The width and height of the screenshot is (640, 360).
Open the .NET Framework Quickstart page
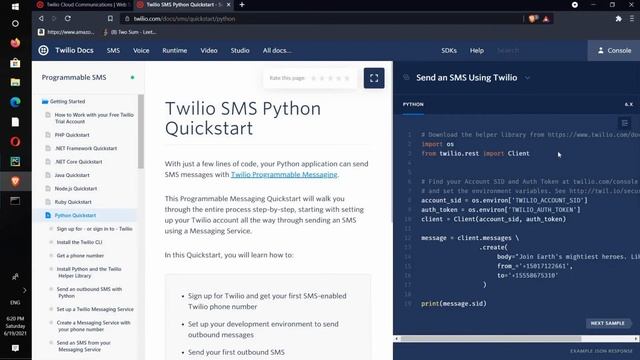pos(86,148)
